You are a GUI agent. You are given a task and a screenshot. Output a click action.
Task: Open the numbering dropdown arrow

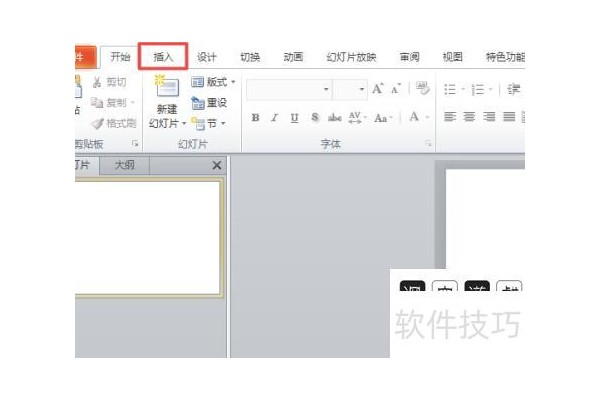(x=491, y=89)
